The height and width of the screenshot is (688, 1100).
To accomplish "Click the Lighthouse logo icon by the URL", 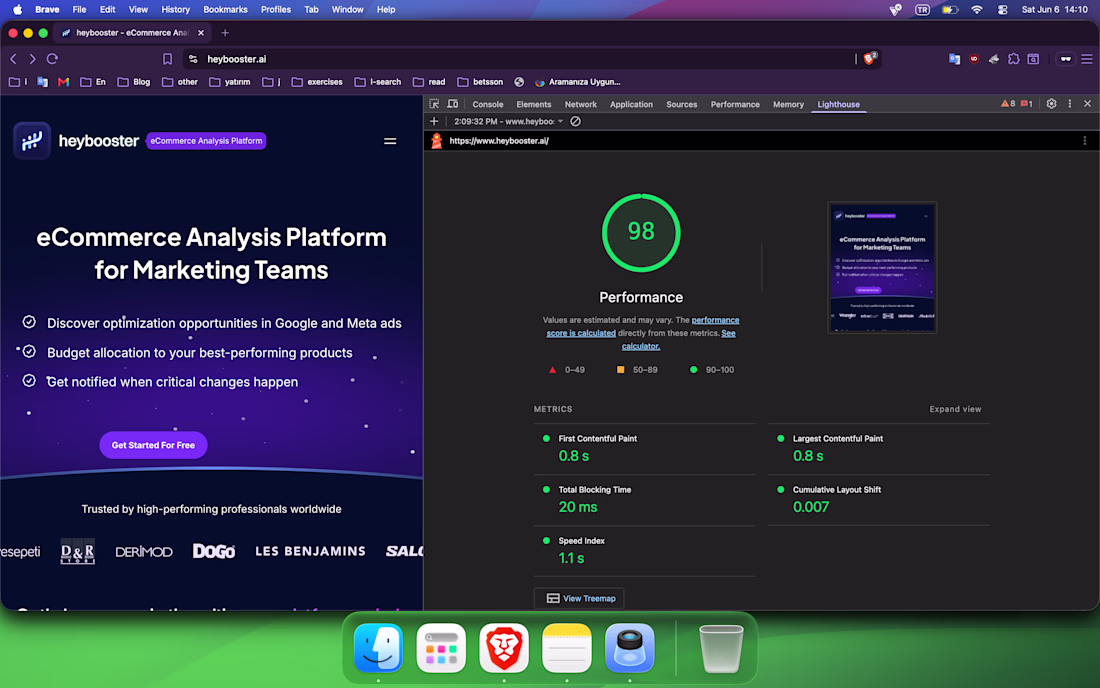I will tap(436, 141).
